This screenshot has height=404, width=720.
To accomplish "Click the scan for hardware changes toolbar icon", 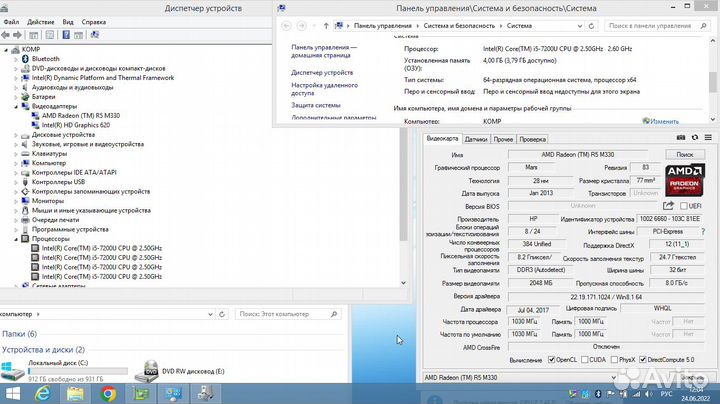I will [x=95, y=35].
